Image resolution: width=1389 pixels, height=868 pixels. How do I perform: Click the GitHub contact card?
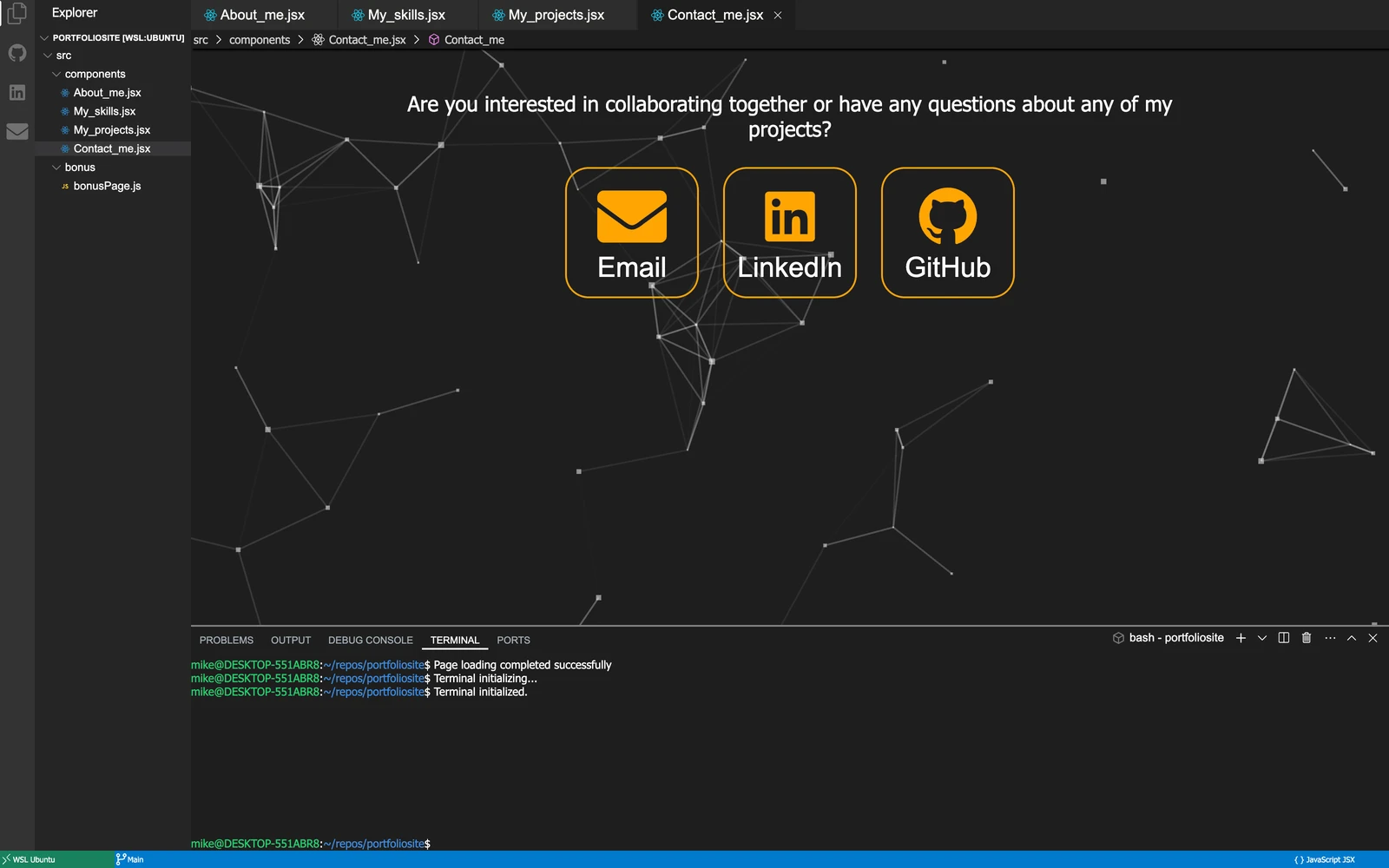pos(948,233)
